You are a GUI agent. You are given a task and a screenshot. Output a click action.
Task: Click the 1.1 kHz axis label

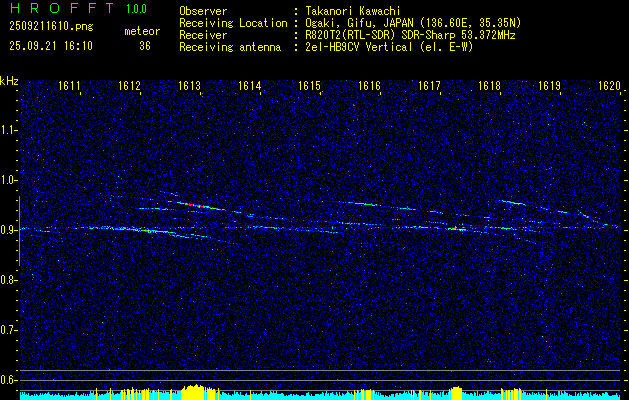click(x=8, y=130)
